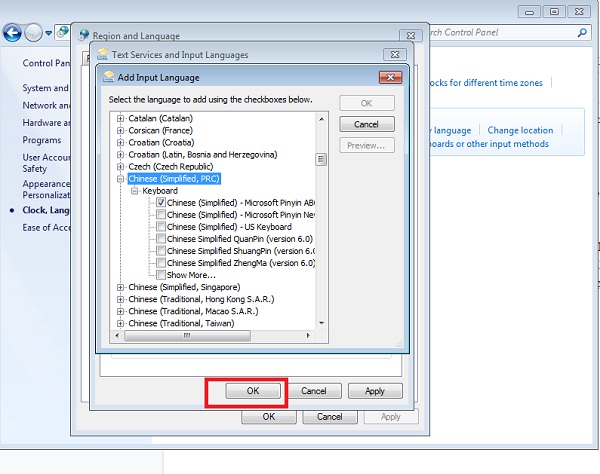Expand Chinese (Traditional, Taiwan) node
Image resolution: width=600 pixels, height=474 pixels.
point(121,323)
